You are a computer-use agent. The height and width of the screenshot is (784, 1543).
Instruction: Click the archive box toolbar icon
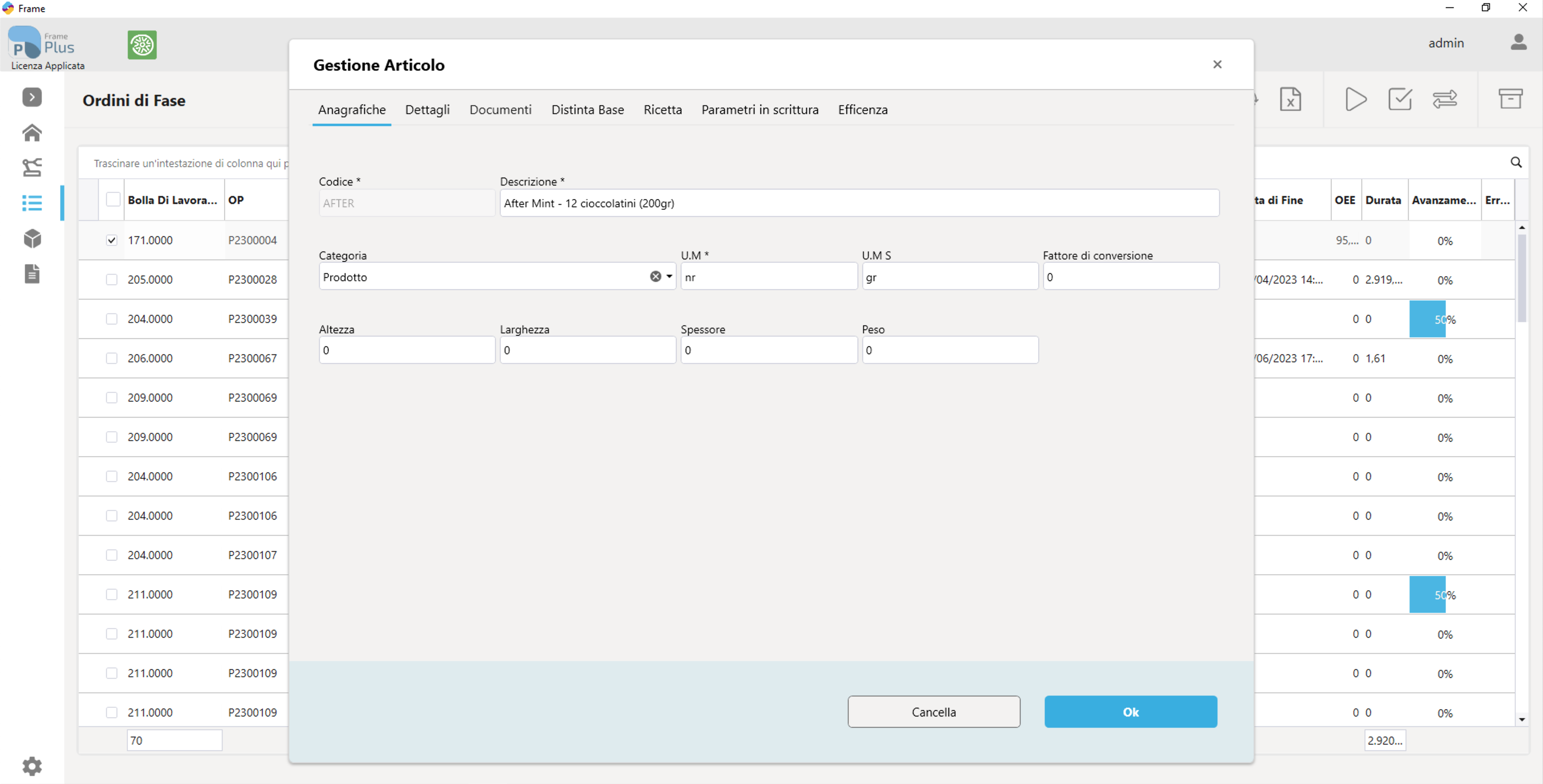[x=1510, y=99]
